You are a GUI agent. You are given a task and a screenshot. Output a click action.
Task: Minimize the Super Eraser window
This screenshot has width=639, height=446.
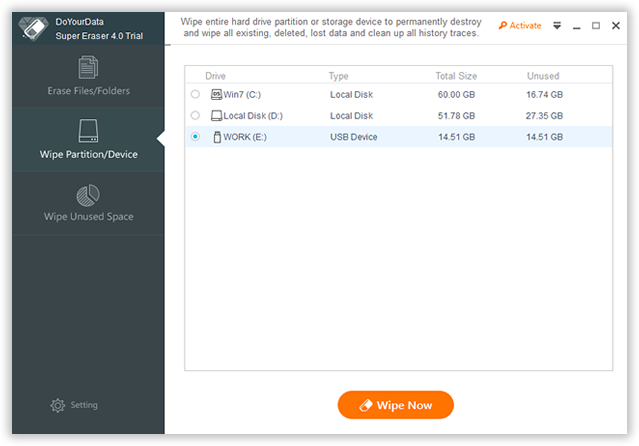pyautogui.click(x=576, y=27)
